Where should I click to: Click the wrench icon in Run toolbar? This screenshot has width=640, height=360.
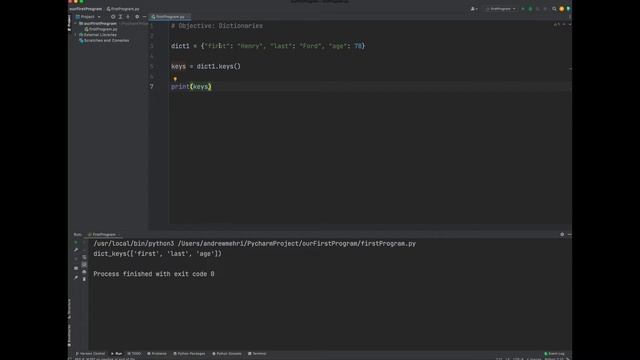pos(76,250)
